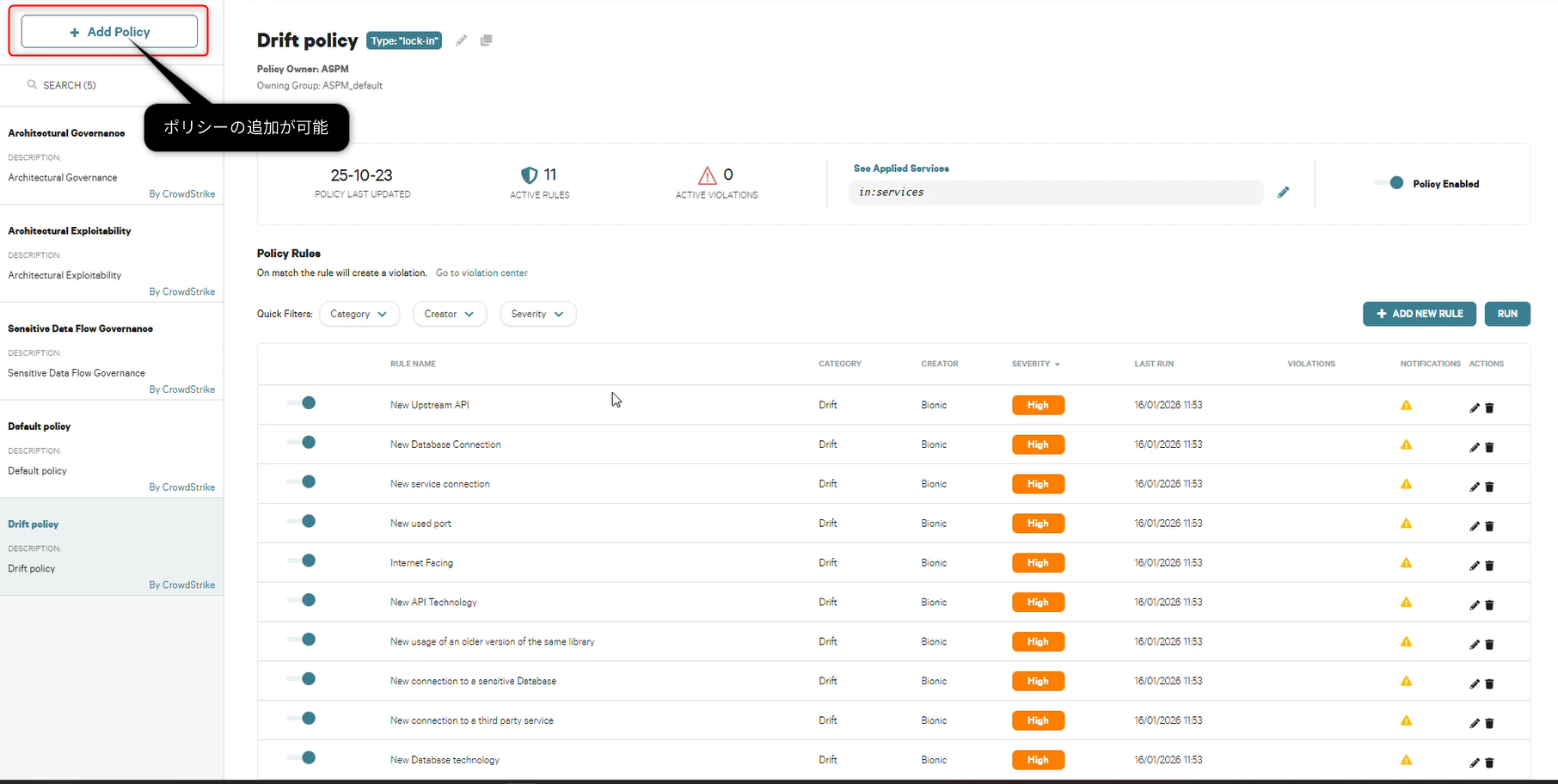
Task: Open the Category quick filter dropdown
Action: coord(359,314)
